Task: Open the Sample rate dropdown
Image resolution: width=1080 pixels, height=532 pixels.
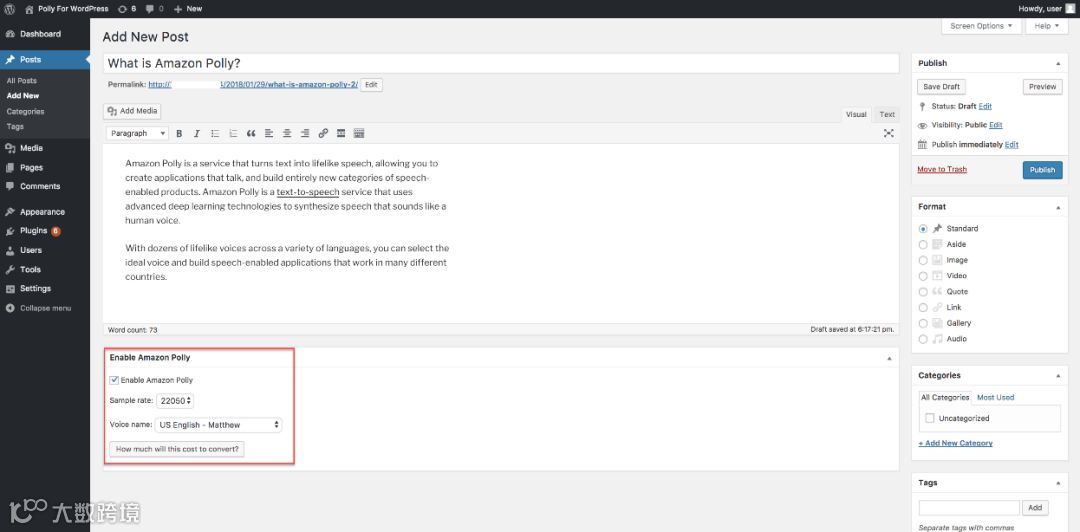Action: tap(175, 400)
